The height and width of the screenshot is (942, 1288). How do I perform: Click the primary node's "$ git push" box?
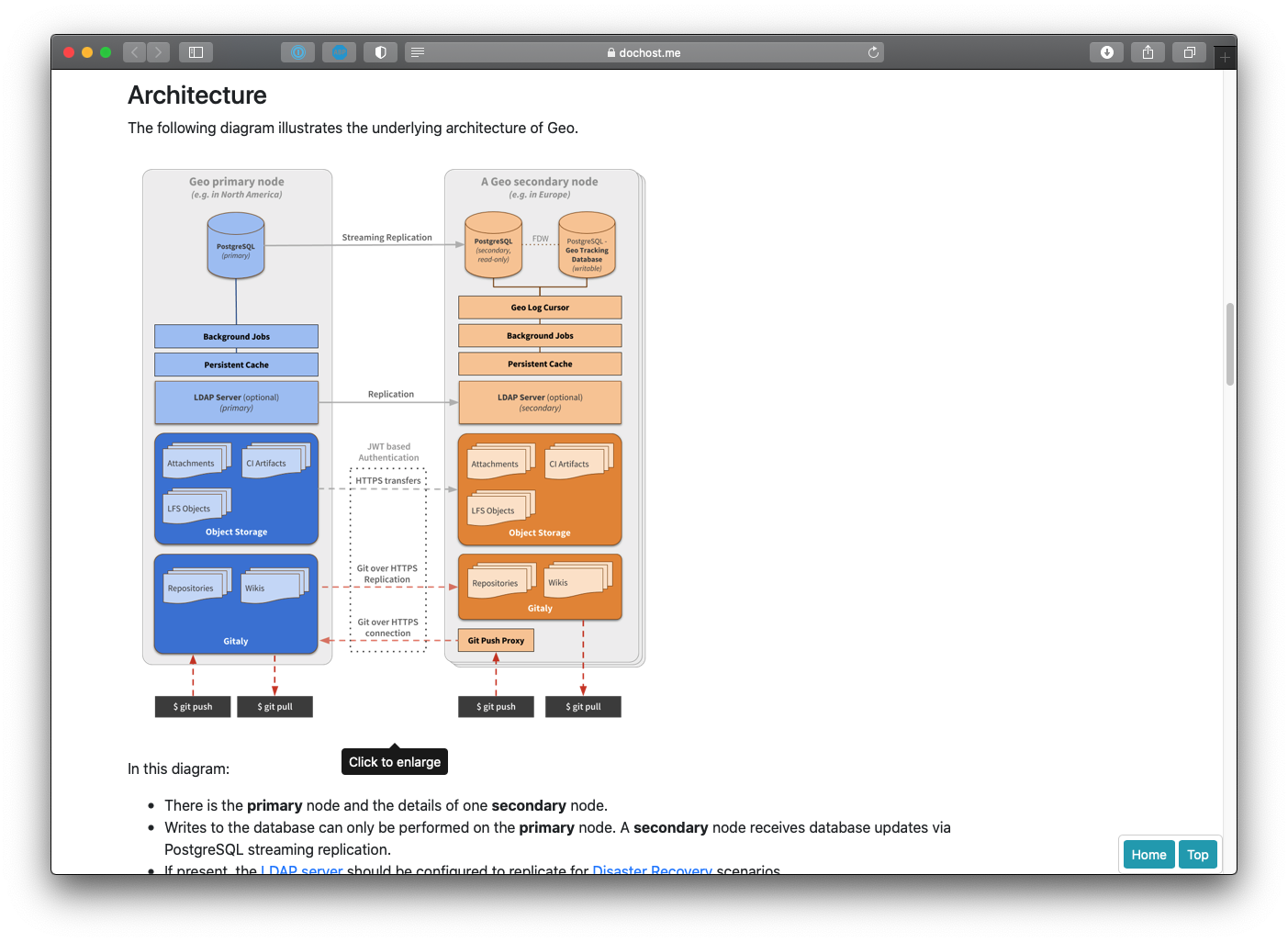193,707
